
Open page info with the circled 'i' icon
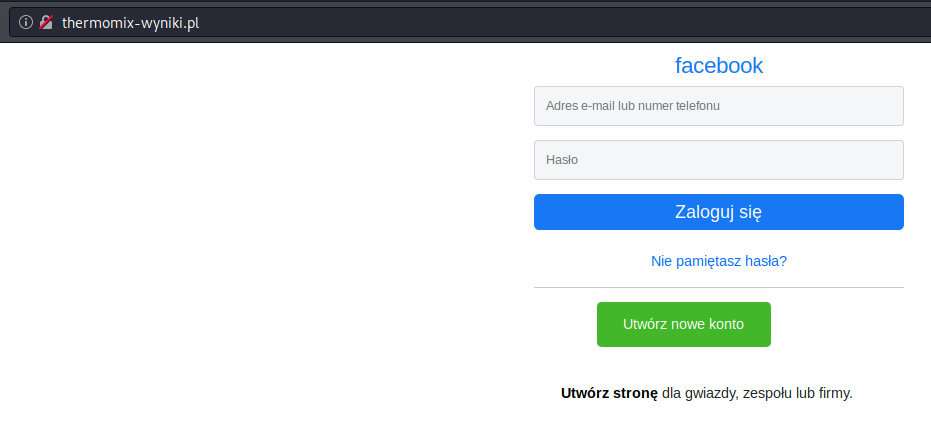(x=26, y=22)
